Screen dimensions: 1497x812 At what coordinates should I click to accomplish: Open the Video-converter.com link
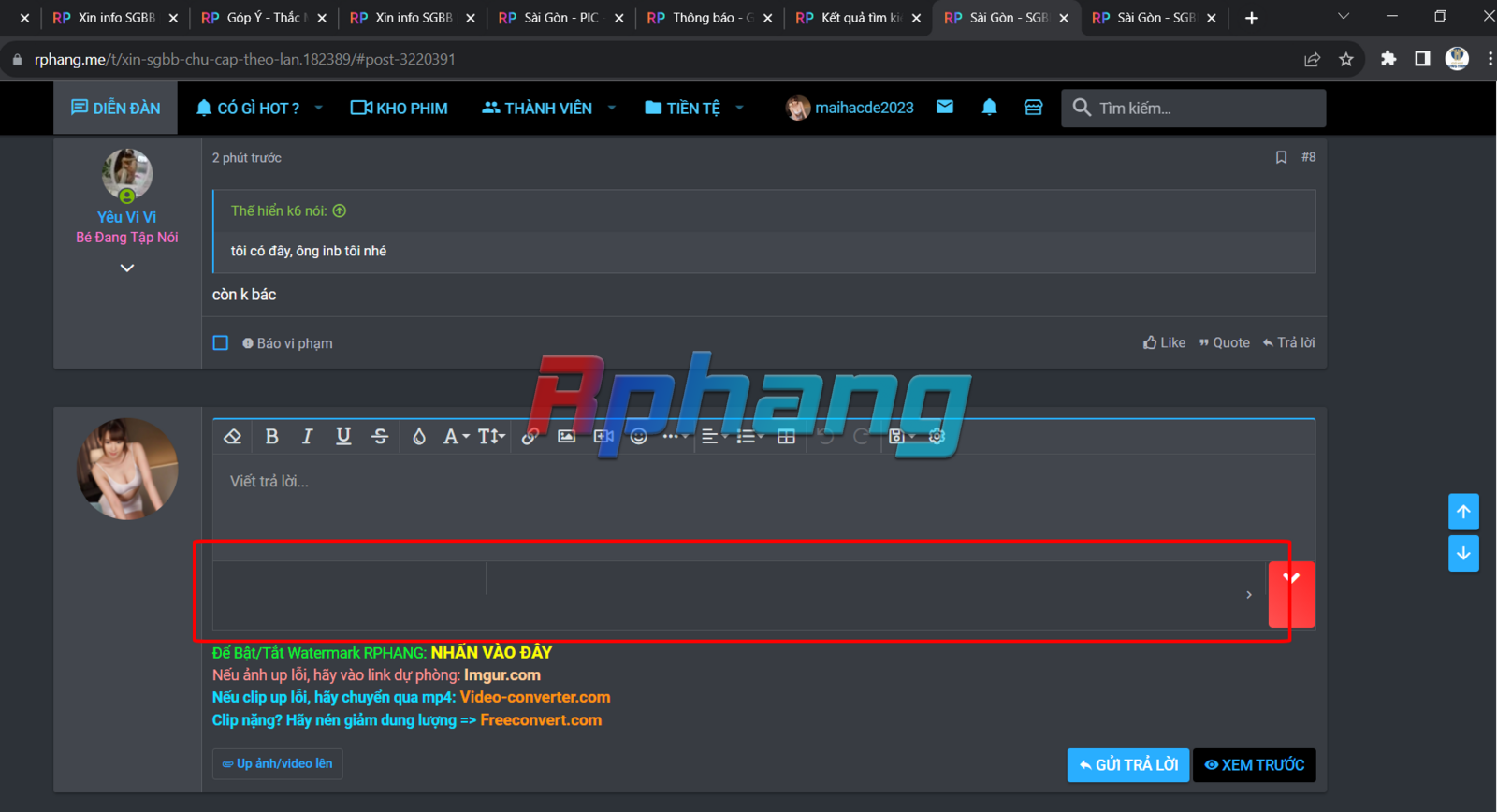(x=535, y=698)
